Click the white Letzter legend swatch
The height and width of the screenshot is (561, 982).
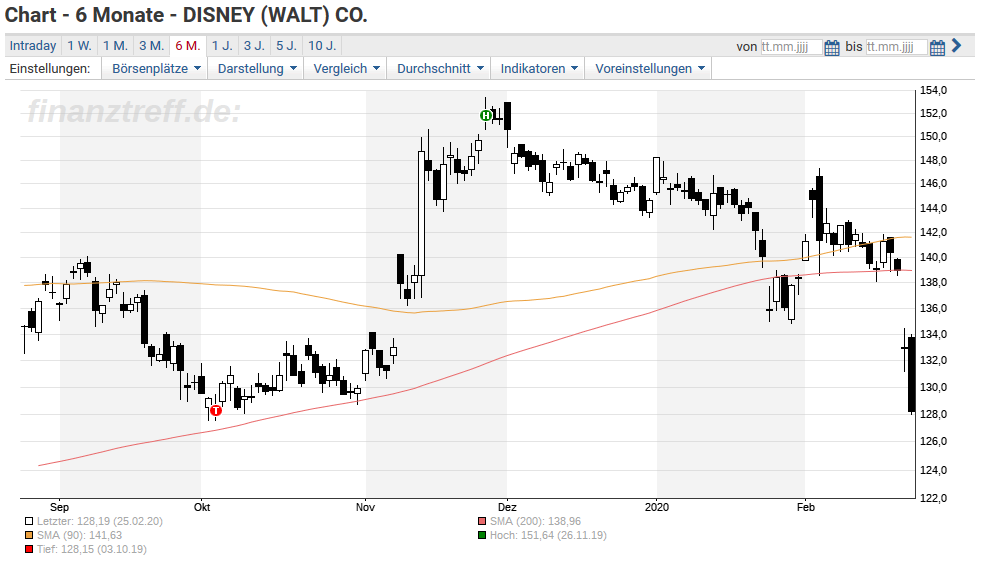point(29,521)
